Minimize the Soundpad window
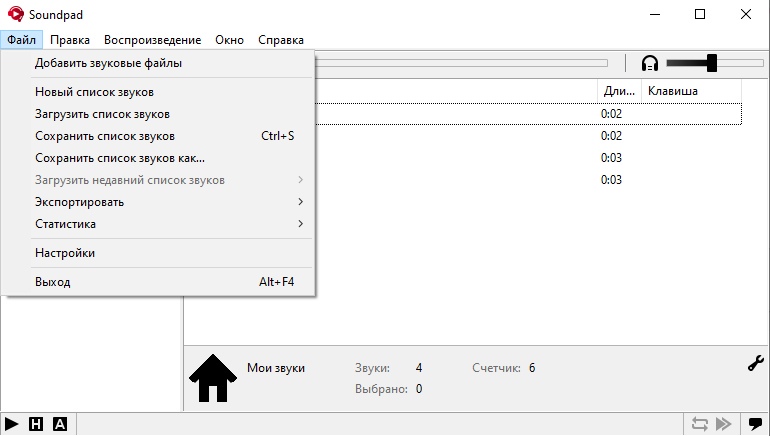Image resolution: width=770 pixels, height=436 pixels. [655, 14]
